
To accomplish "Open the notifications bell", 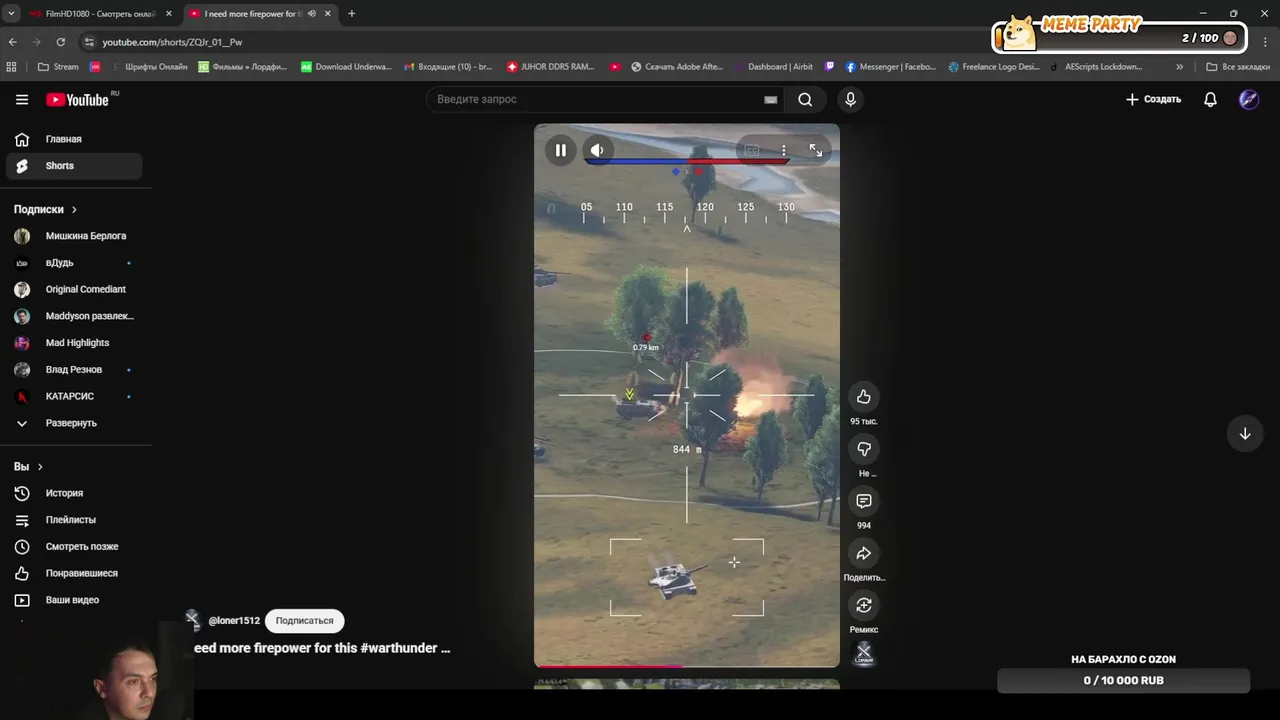I will point(1210,99).
